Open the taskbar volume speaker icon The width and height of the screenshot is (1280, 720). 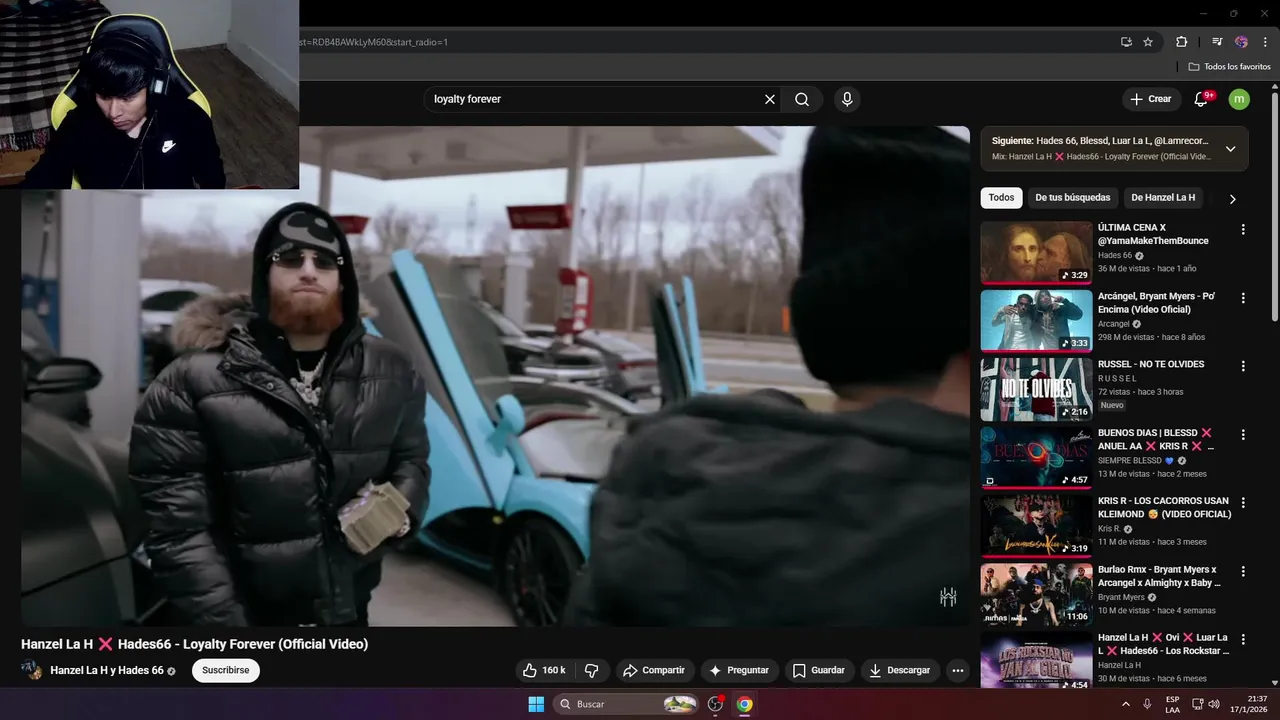click(1214, 704)
